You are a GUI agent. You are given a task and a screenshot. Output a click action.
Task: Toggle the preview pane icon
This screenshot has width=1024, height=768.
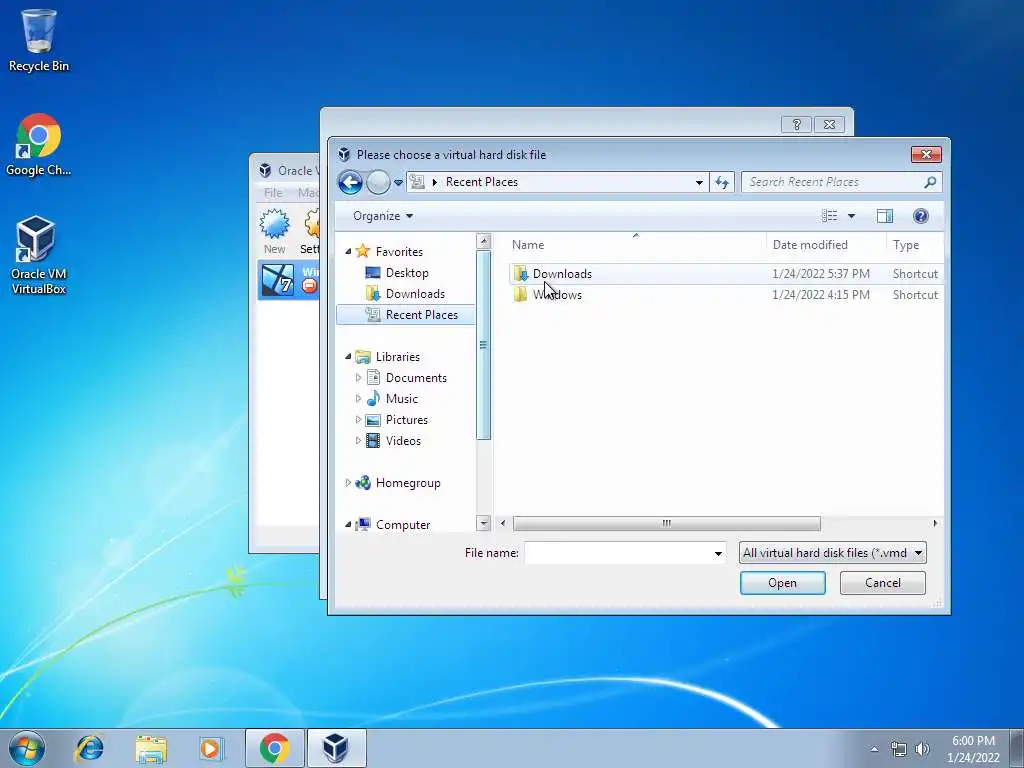pyautogui.click(x=885, y=216)
